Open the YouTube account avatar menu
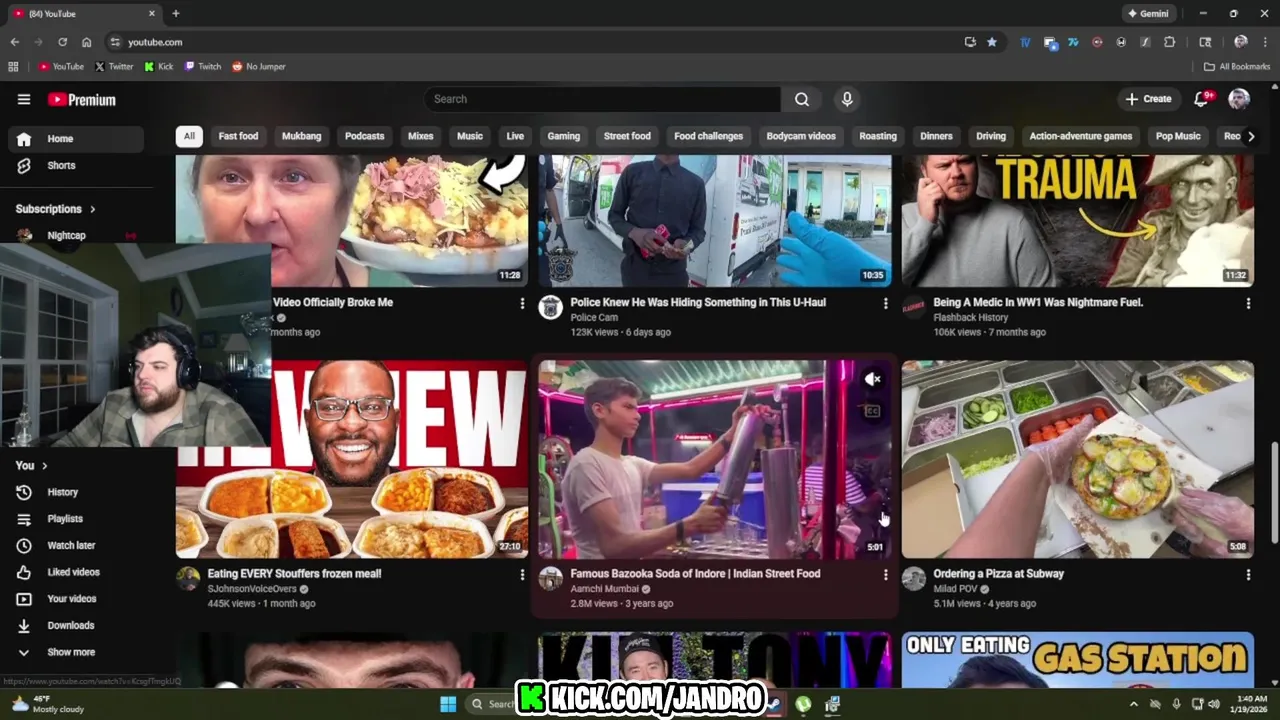The height and width of the screenshot is (720, 1280). point(1239,99)
